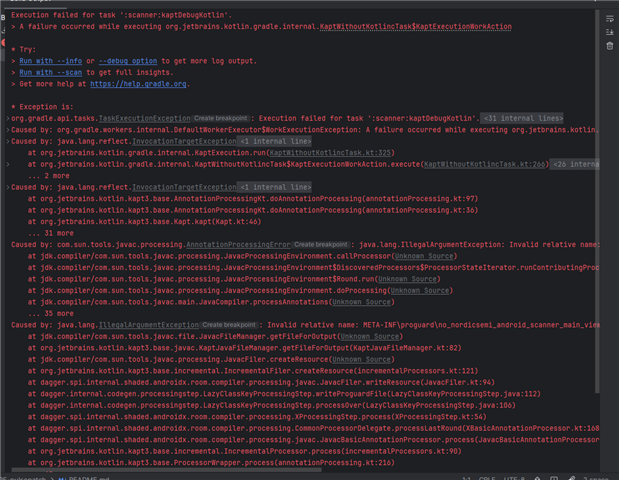Click Unknown Source link after callProcessor
The height and width of the screenshot is (480, 619).
pos(424,256)
